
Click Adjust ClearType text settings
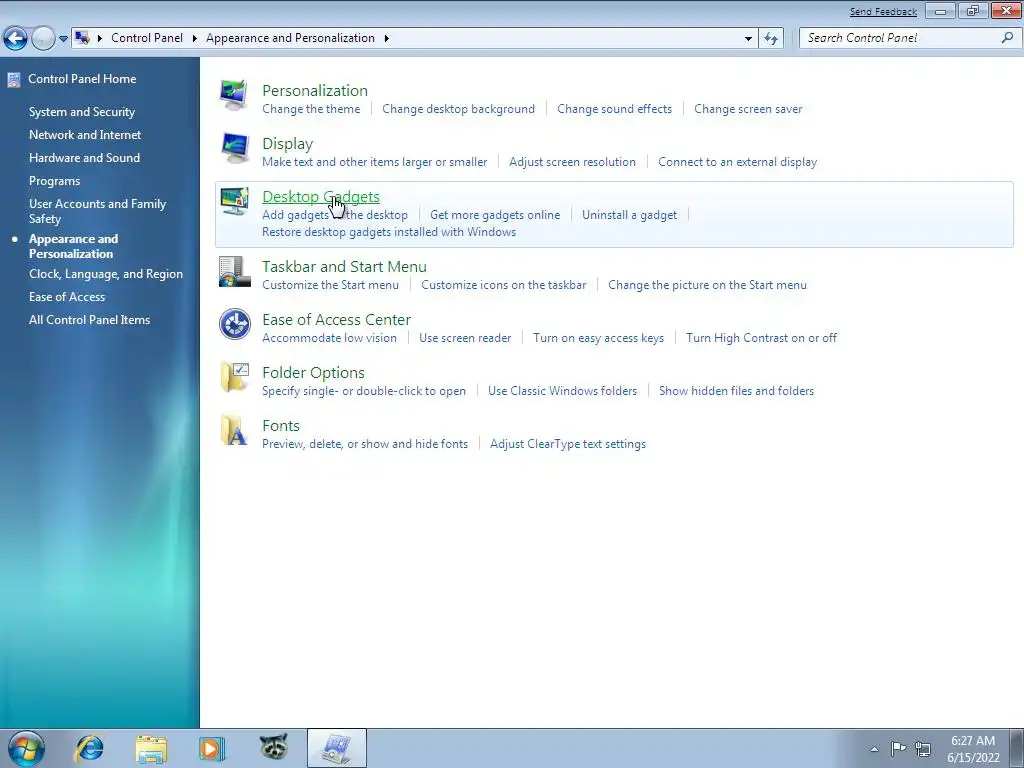(568, 444)
